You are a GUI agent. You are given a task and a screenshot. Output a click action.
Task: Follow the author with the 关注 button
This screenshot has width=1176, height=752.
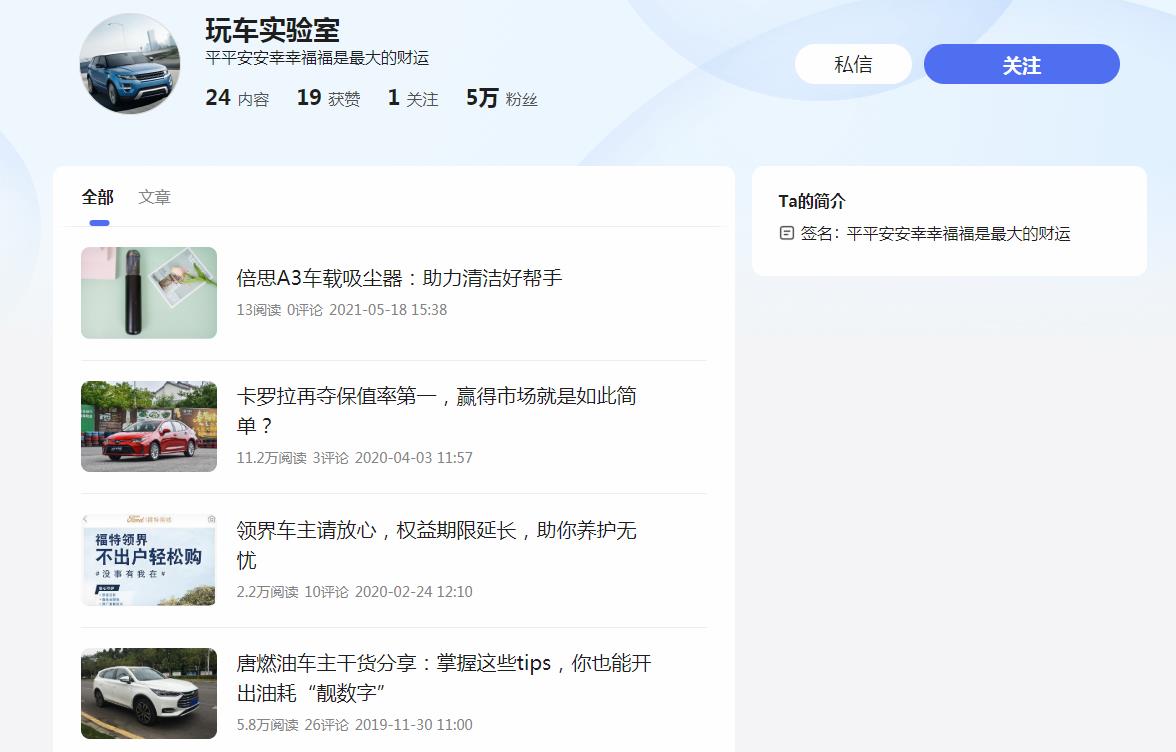tap(1022, 64)
